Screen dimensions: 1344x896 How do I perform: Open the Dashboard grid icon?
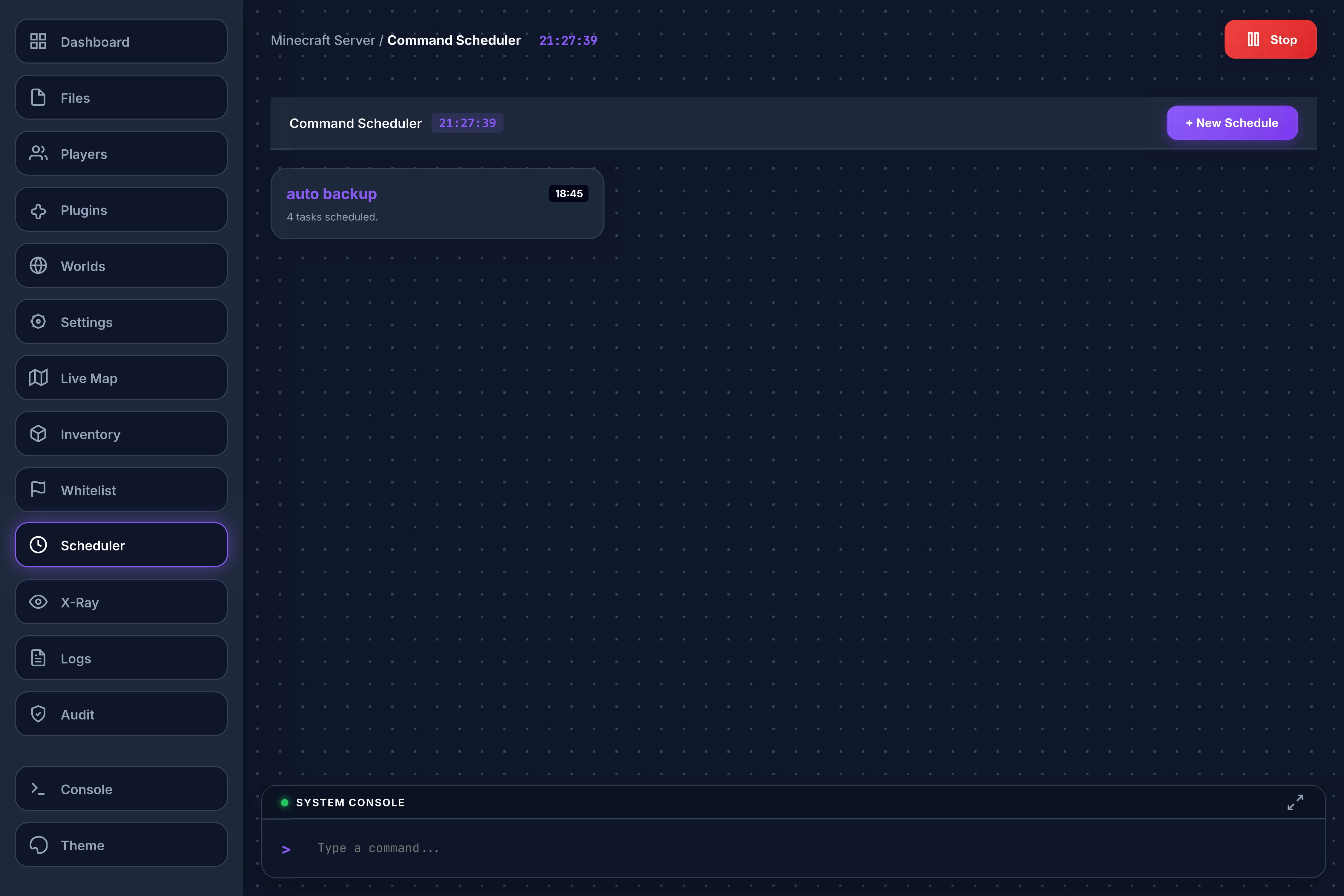coord(38,41)
